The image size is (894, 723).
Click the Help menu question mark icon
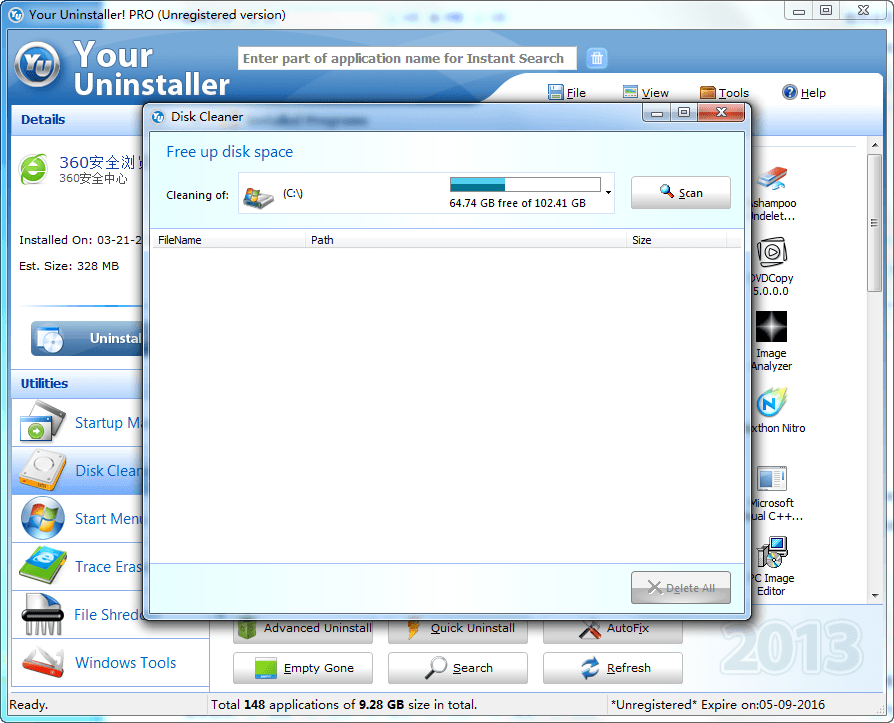pyautogui.click(x=790, y=92)
